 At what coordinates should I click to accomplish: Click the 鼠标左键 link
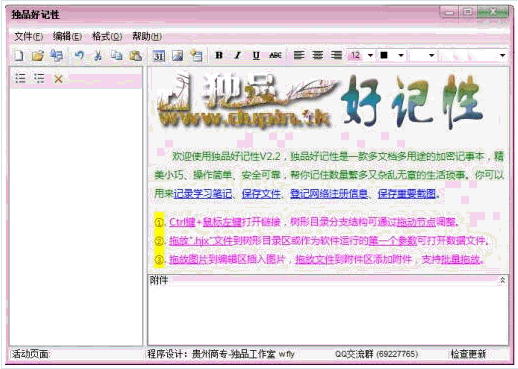pos(222,222)
